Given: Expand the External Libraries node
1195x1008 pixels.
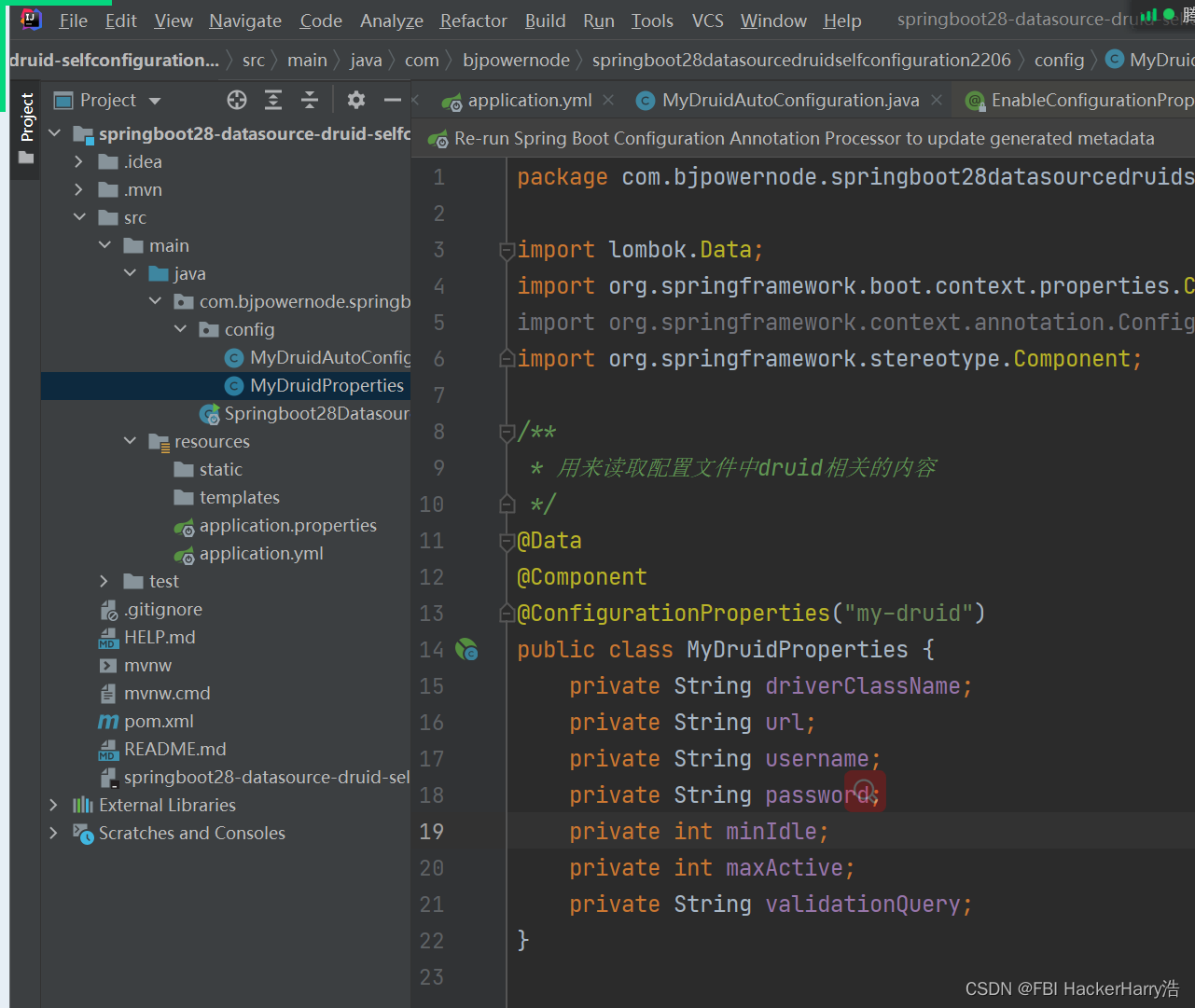Looking at the screenshot, I should click(54, 805).
